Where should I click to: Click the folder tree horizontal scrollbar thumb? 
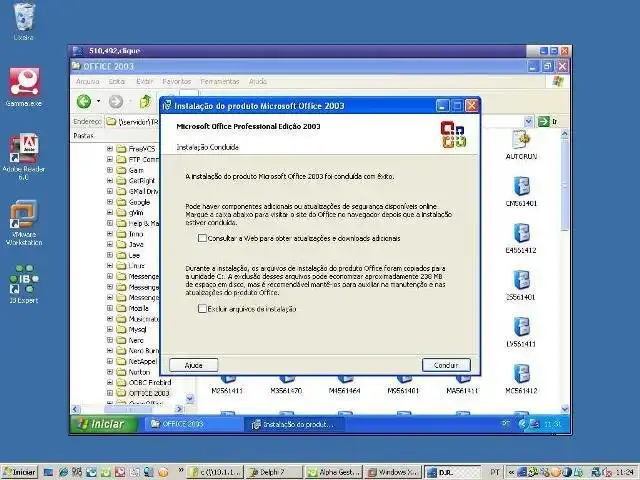[128, 409]
